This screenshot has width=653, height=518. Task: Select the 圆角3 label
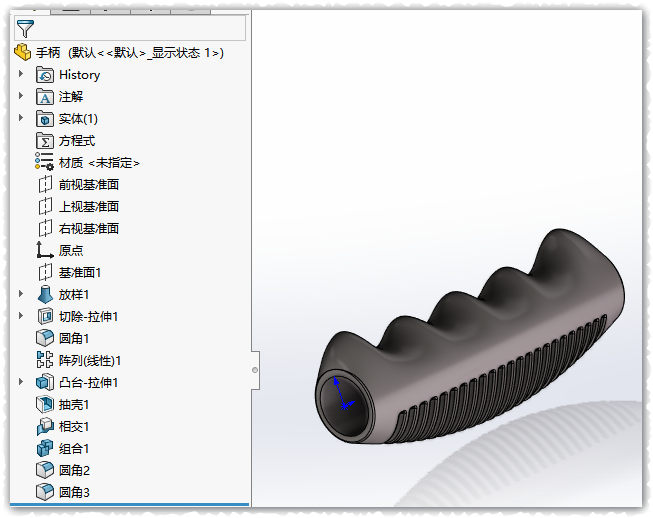(x=74, y=493)
